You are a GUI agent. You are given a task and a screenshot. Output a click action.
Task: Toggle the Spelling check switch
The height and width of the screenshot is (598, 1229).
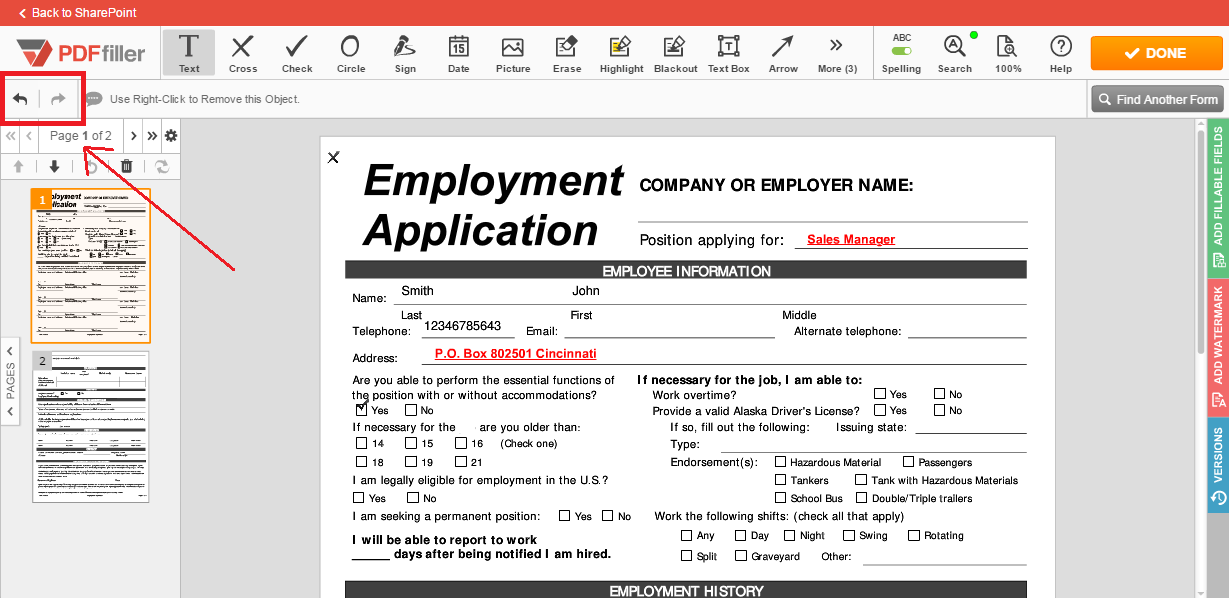coord(902,51)
